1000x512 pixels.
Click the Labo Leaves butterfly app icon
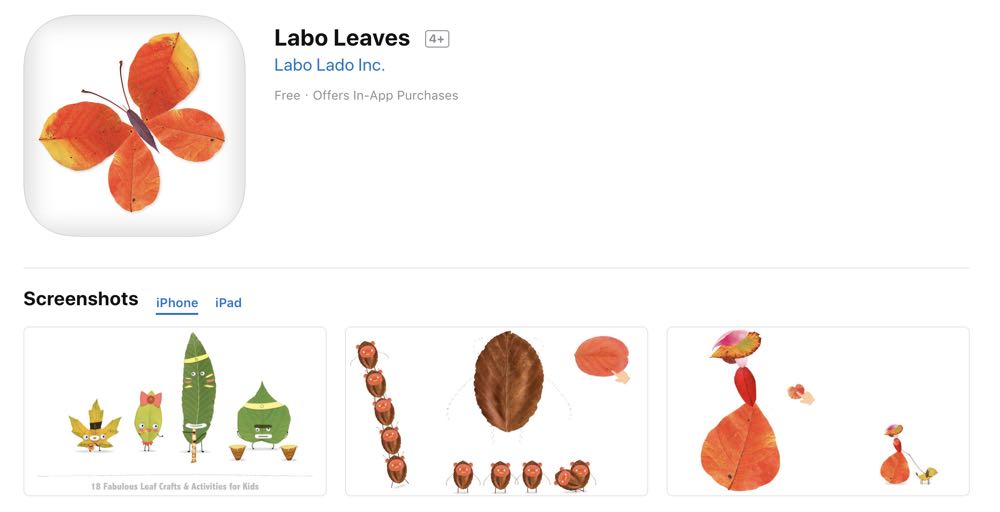[135, 126]
